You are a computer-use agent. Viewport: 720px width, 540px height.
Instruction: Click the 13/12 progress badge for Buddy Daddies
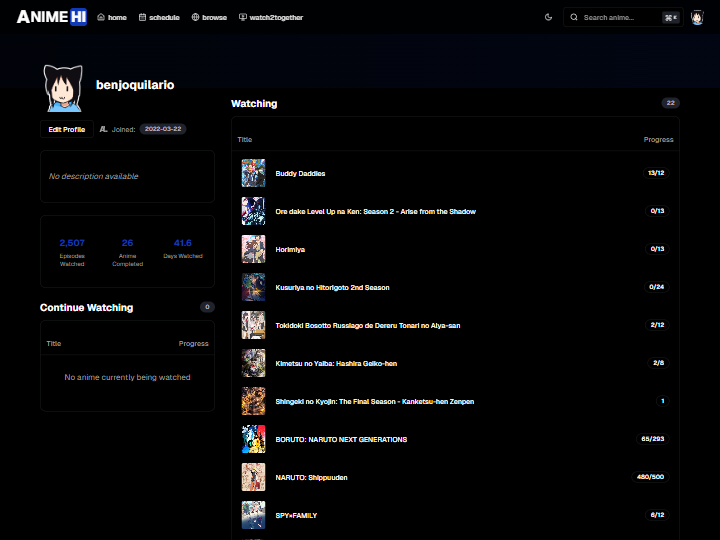coord(656,173)
